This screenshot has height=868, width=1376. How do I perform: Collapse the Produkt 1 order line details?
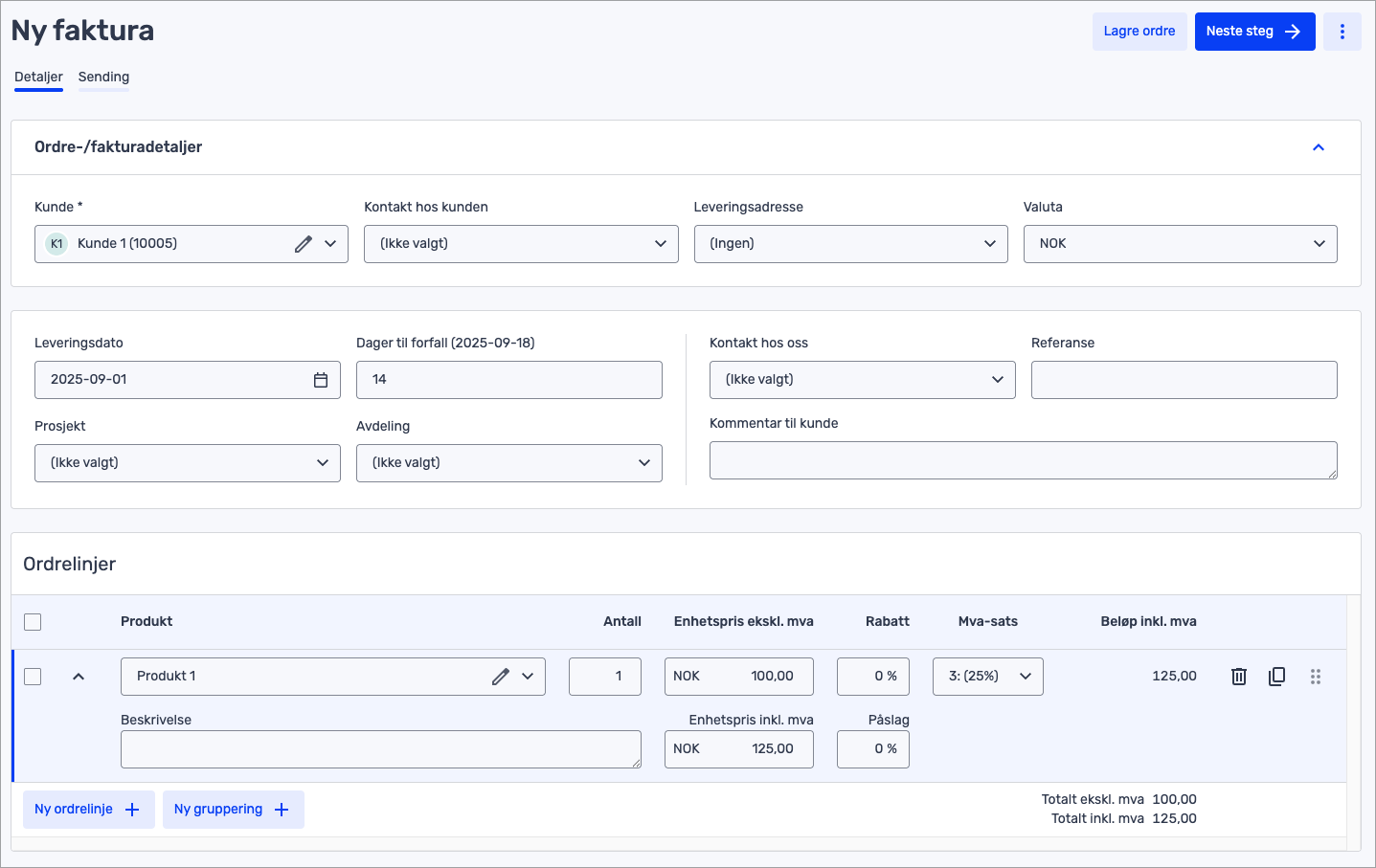point(79,677)
